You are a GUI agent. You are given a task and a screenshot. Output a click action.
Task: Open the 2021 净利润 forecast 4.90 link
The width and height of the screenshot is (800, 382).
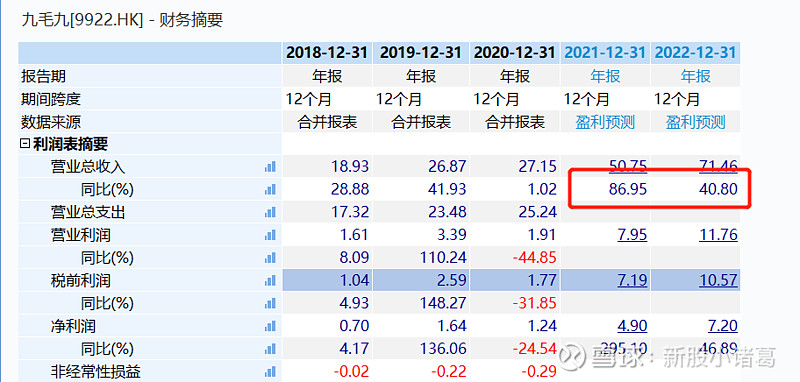click(632, 326)
